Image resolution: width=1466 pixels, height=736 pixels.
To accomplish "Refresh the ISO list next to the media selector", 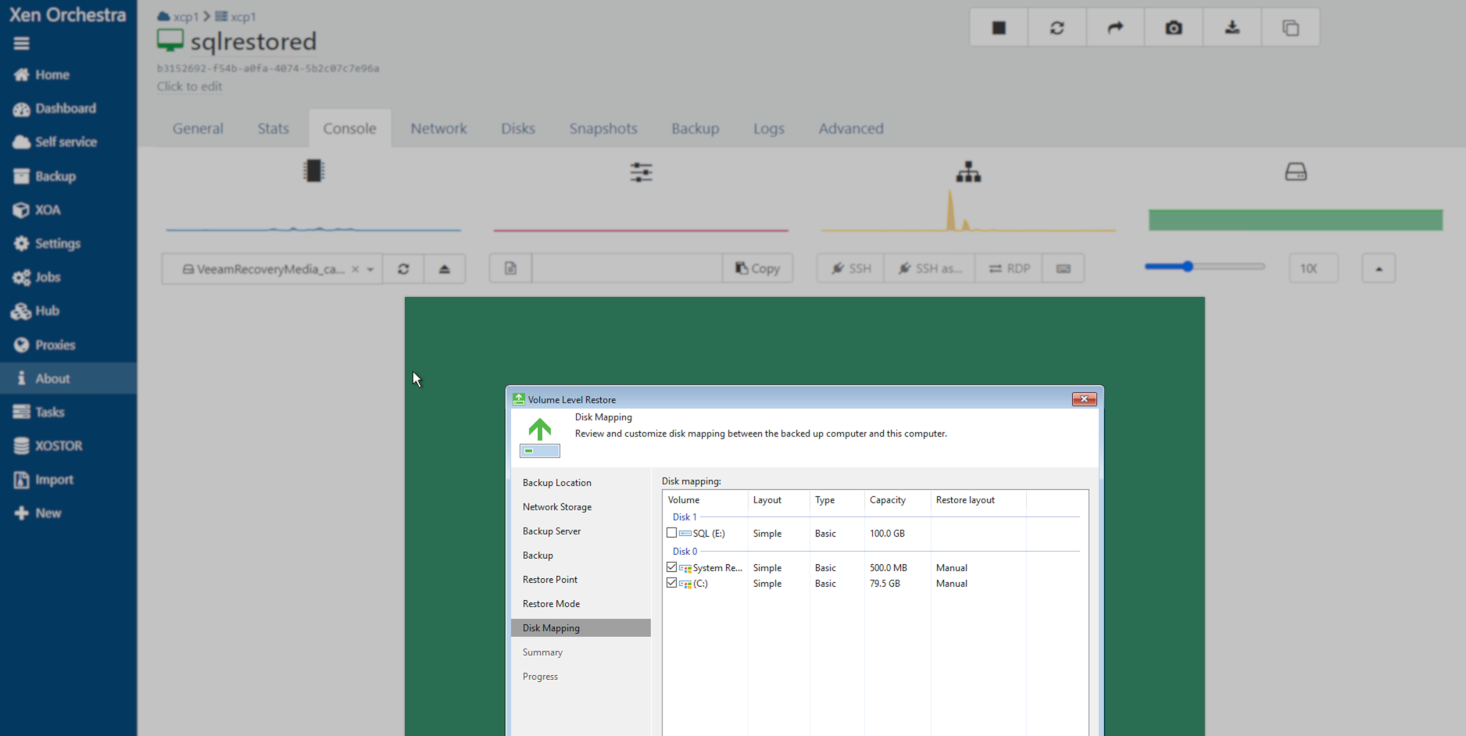I will pyautogui.click(x=403, y=269).
